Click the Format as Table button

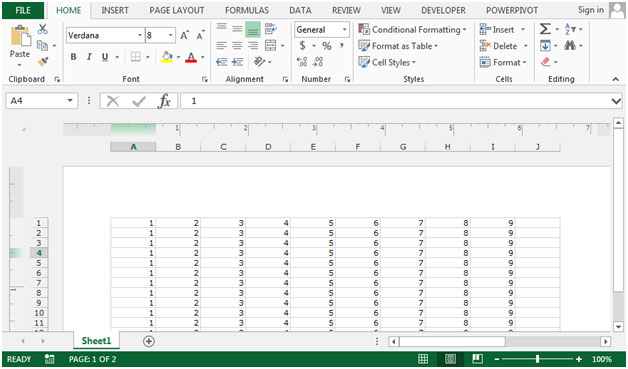[x=399, y=46]
